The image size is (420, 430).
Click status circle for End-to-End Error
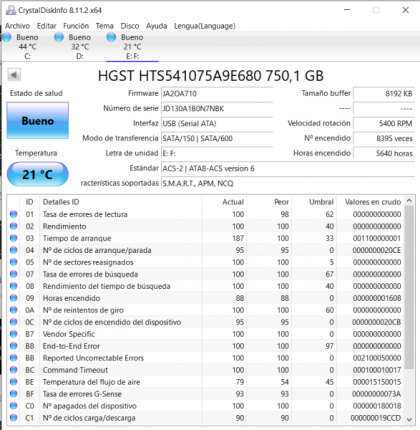pyautogui.click(x=14, y=346)
